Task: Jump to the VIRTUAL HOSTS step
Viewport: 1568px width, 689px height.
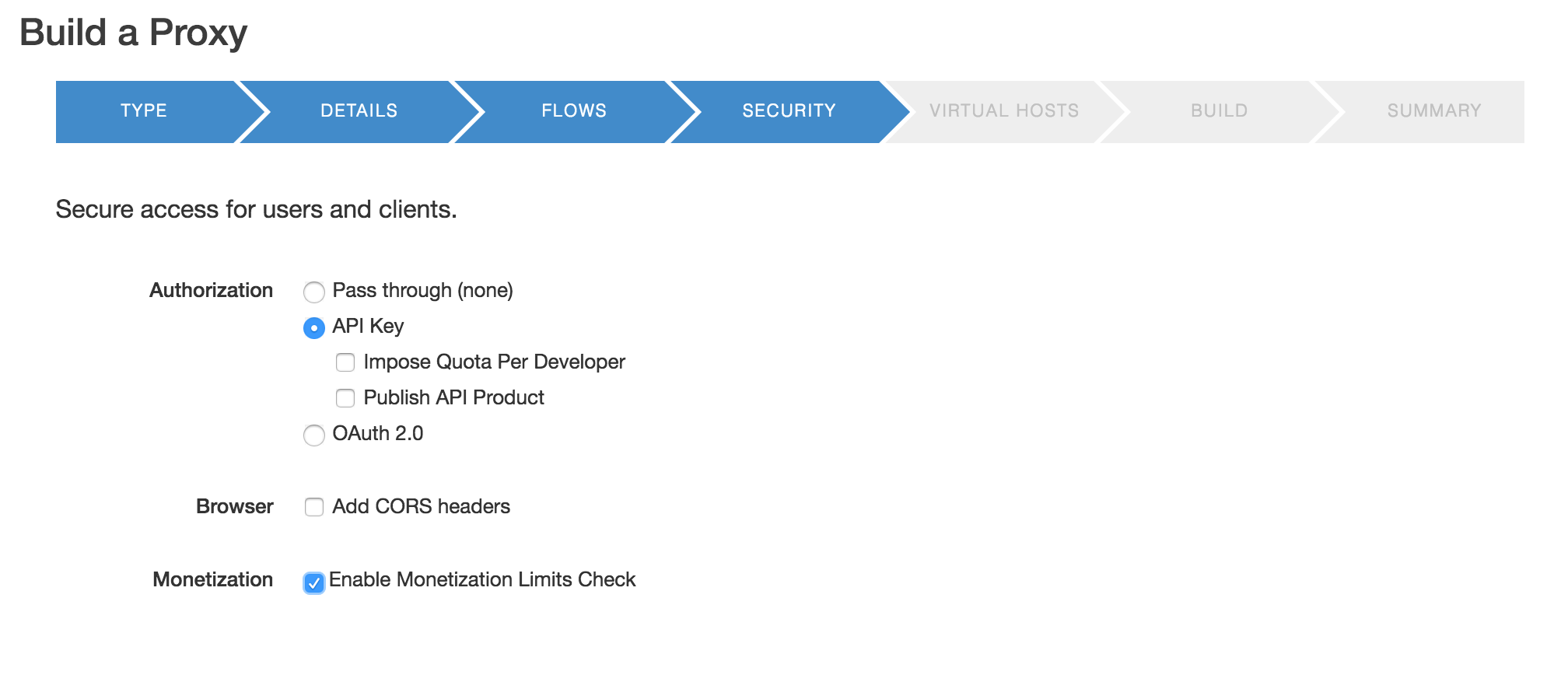Action: pyautogui.click(x=1004, y=110)
